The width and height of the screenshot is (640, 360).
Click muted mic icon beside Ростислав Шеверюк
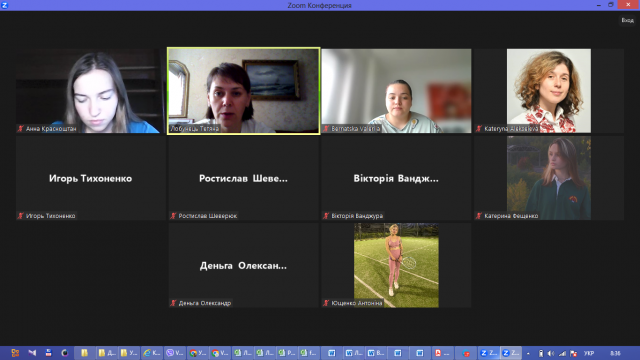pyautogui.click(x=173, y=216)
